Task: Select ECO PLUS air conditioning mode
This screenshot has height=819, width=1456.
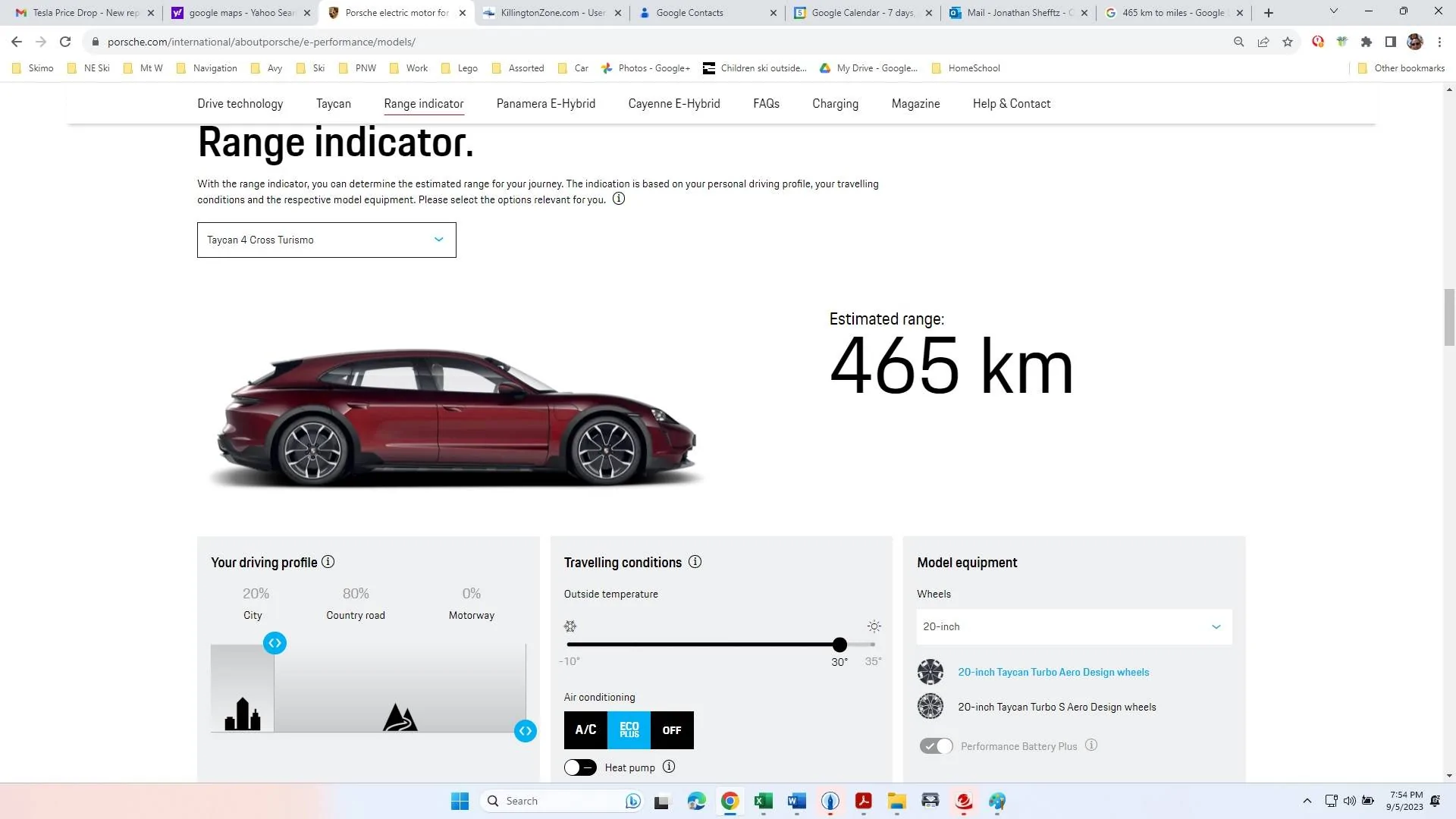Action: 629,730
